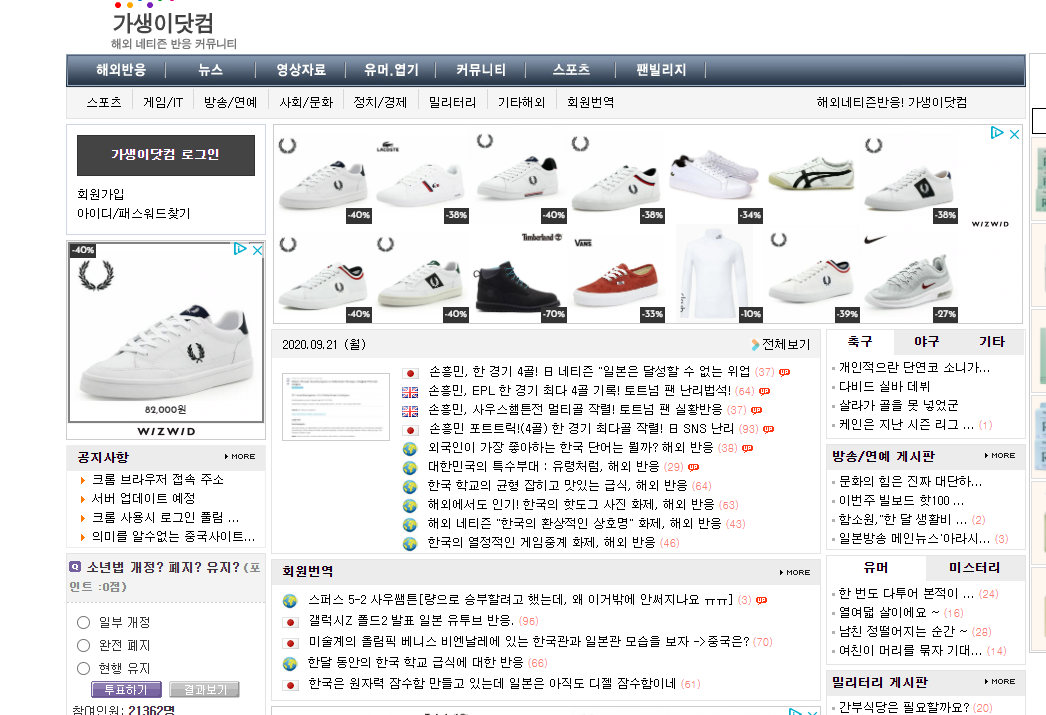Click globe icon beside 외국인이 가장 좋아하는 한국 단어
This screenshot has width=1046, height=715.
410,449
